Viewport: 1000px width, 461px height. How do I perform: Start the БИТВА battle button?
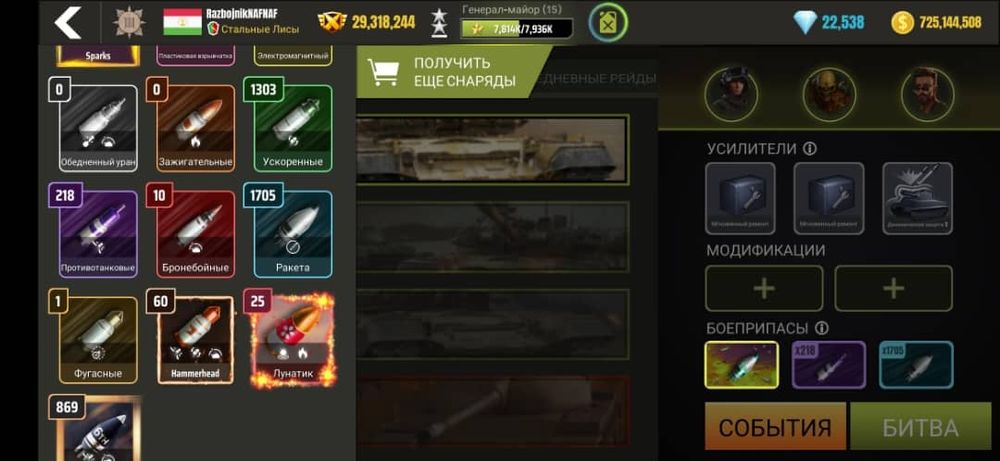click(920, 427)
